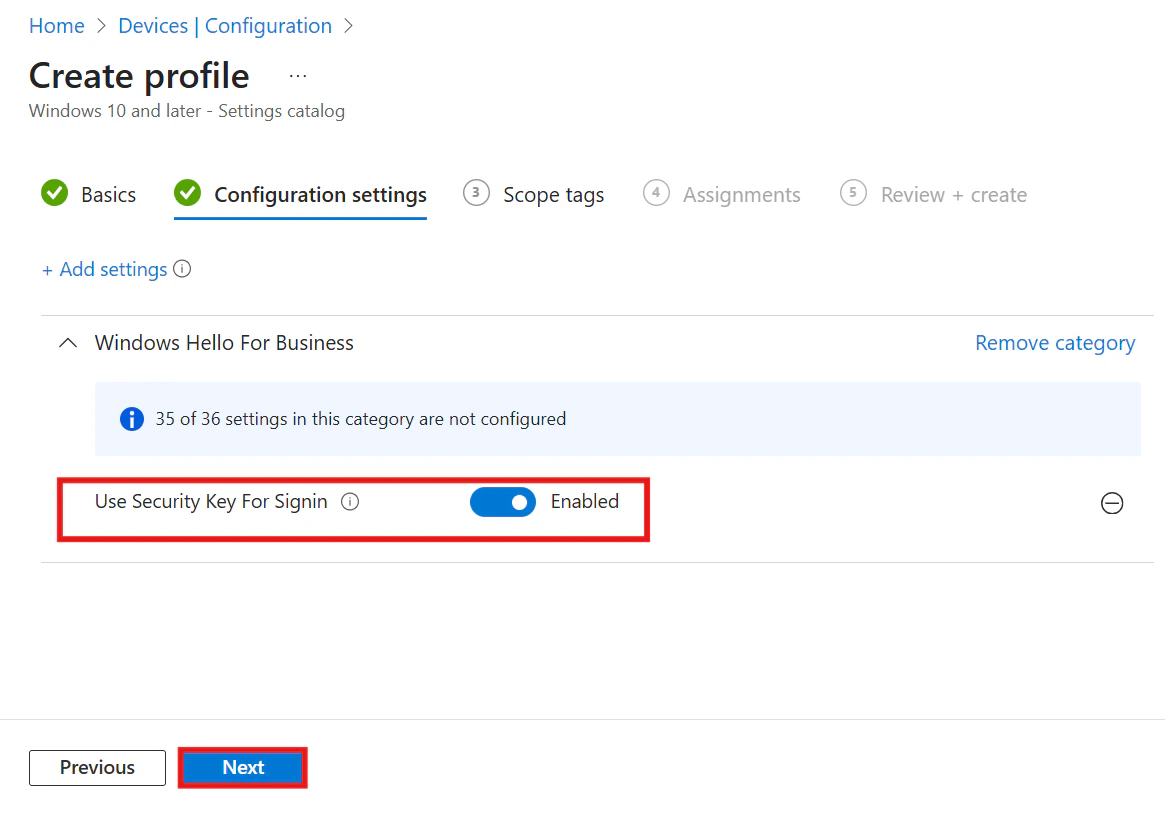Click the step 5 circle icon

(853, 193)
